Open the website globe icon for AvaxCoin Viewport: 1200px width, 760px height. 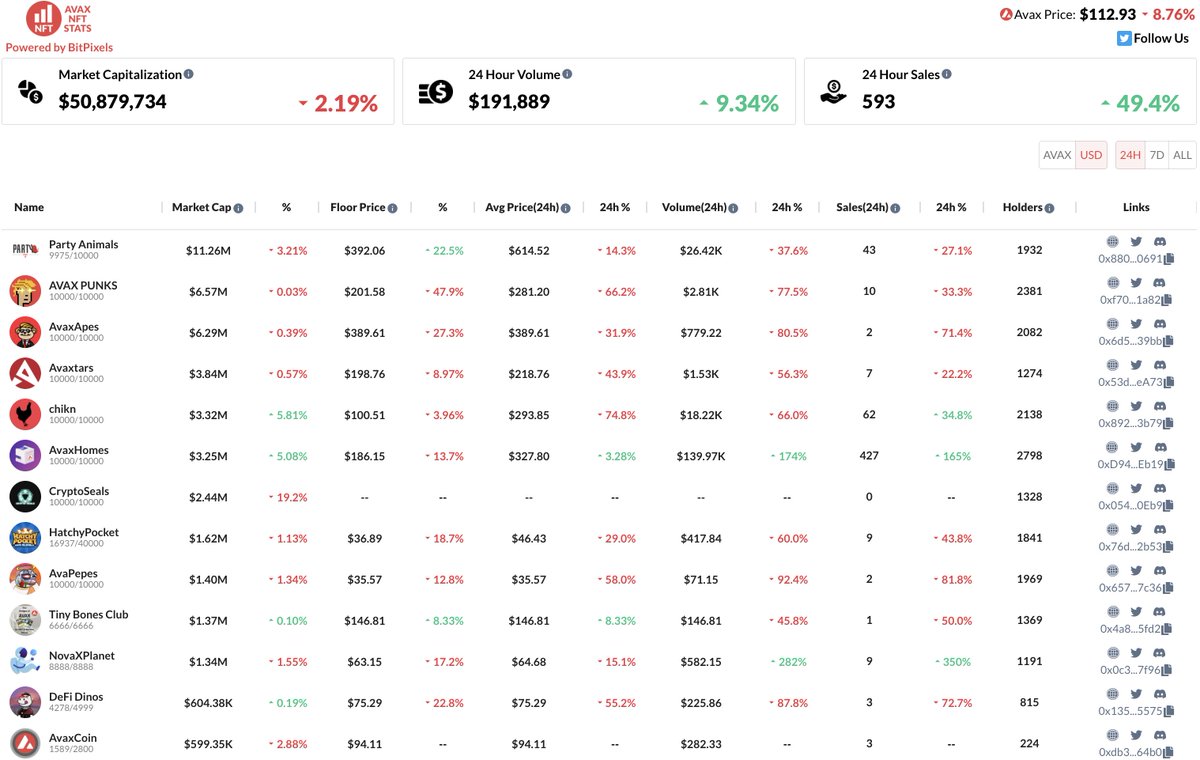click(x=1112, y=734)
